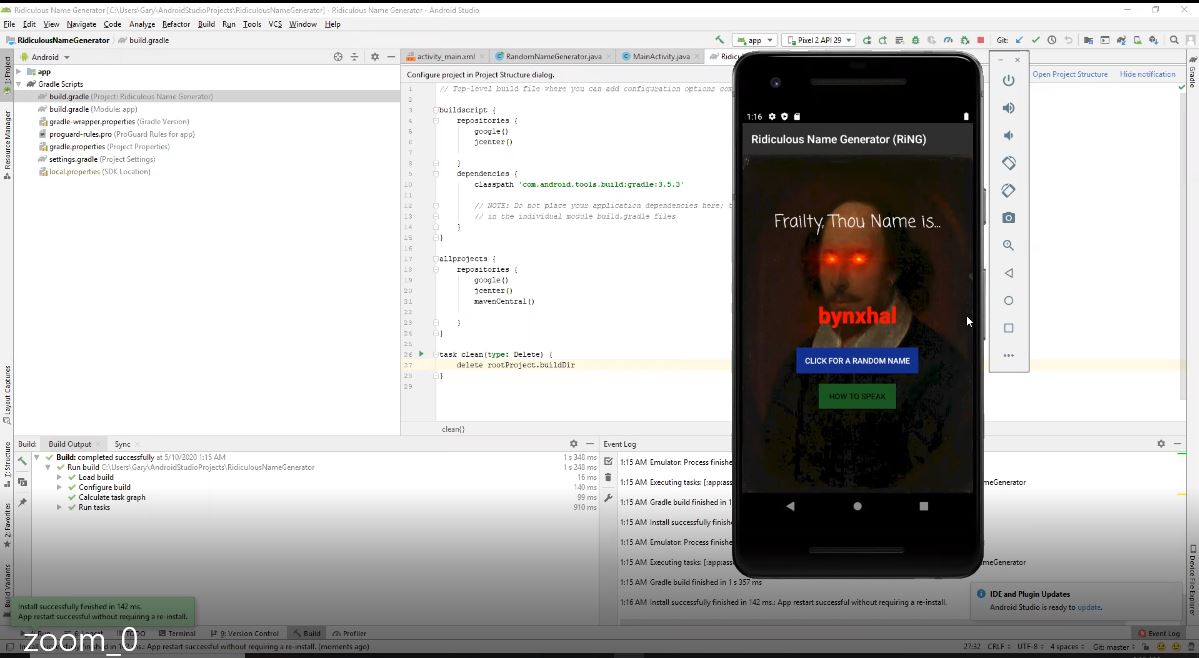Click Project panel settings gear icon
This screenshot has height=658, width=1199.
(x=375, y=57)
